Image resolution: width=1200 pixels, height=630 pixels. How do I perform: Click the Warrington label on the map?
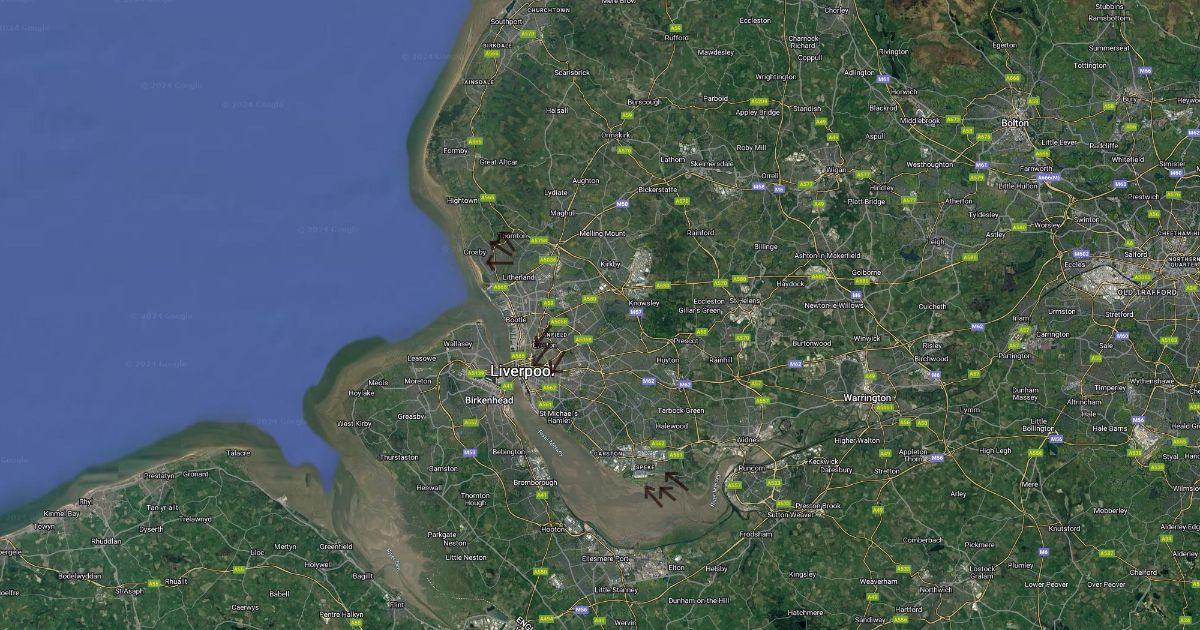[867, 397]
